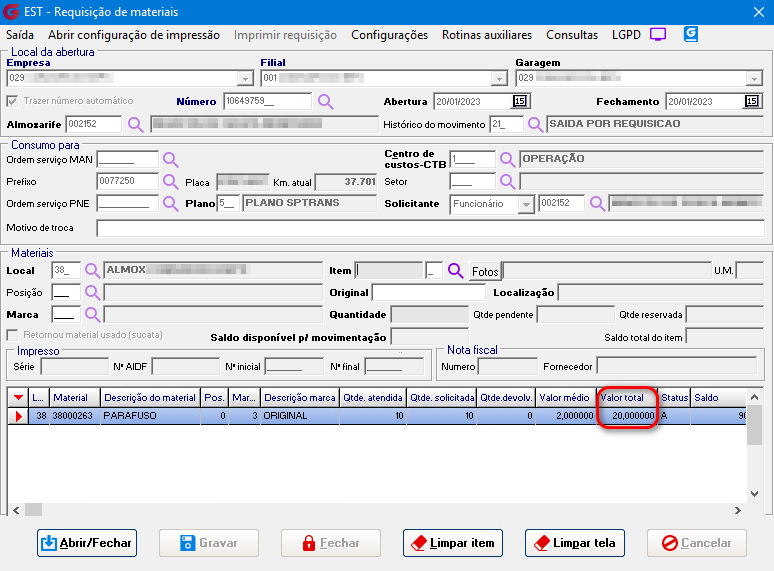Click the red triangle grid header selector
The height and width of the screenshot is (571, 774).
point(19,397)
